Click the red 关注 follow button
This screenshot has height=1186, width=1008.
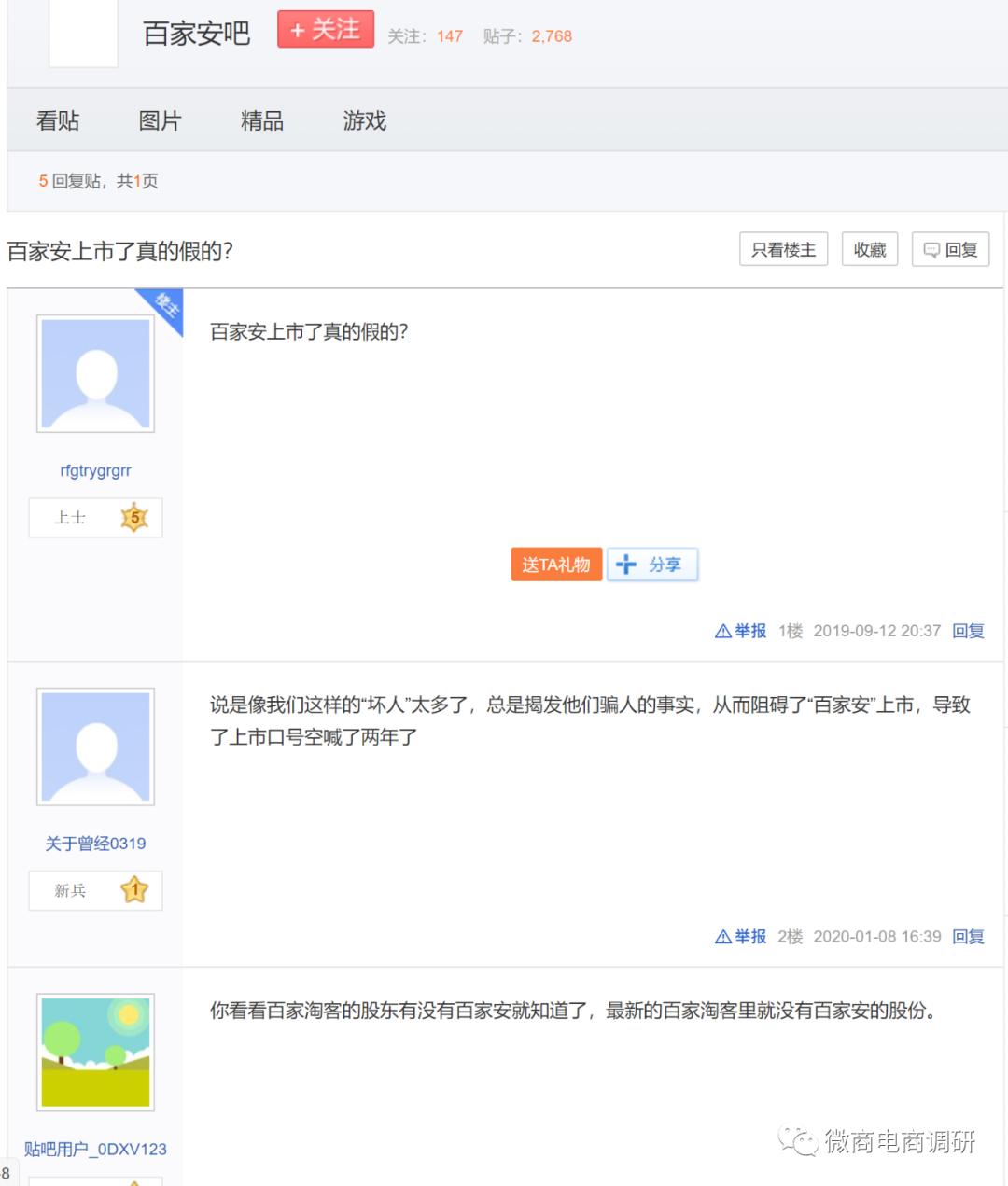point(325,30)
